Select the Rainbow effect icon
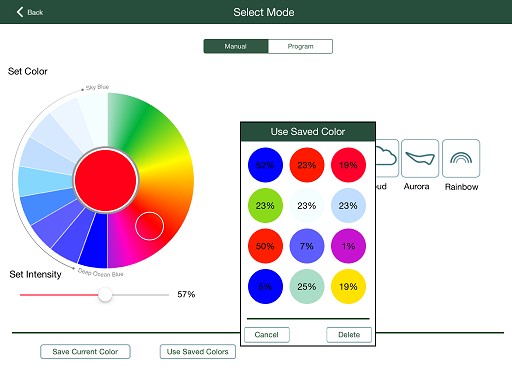512x384 pixels. point(461,158)
